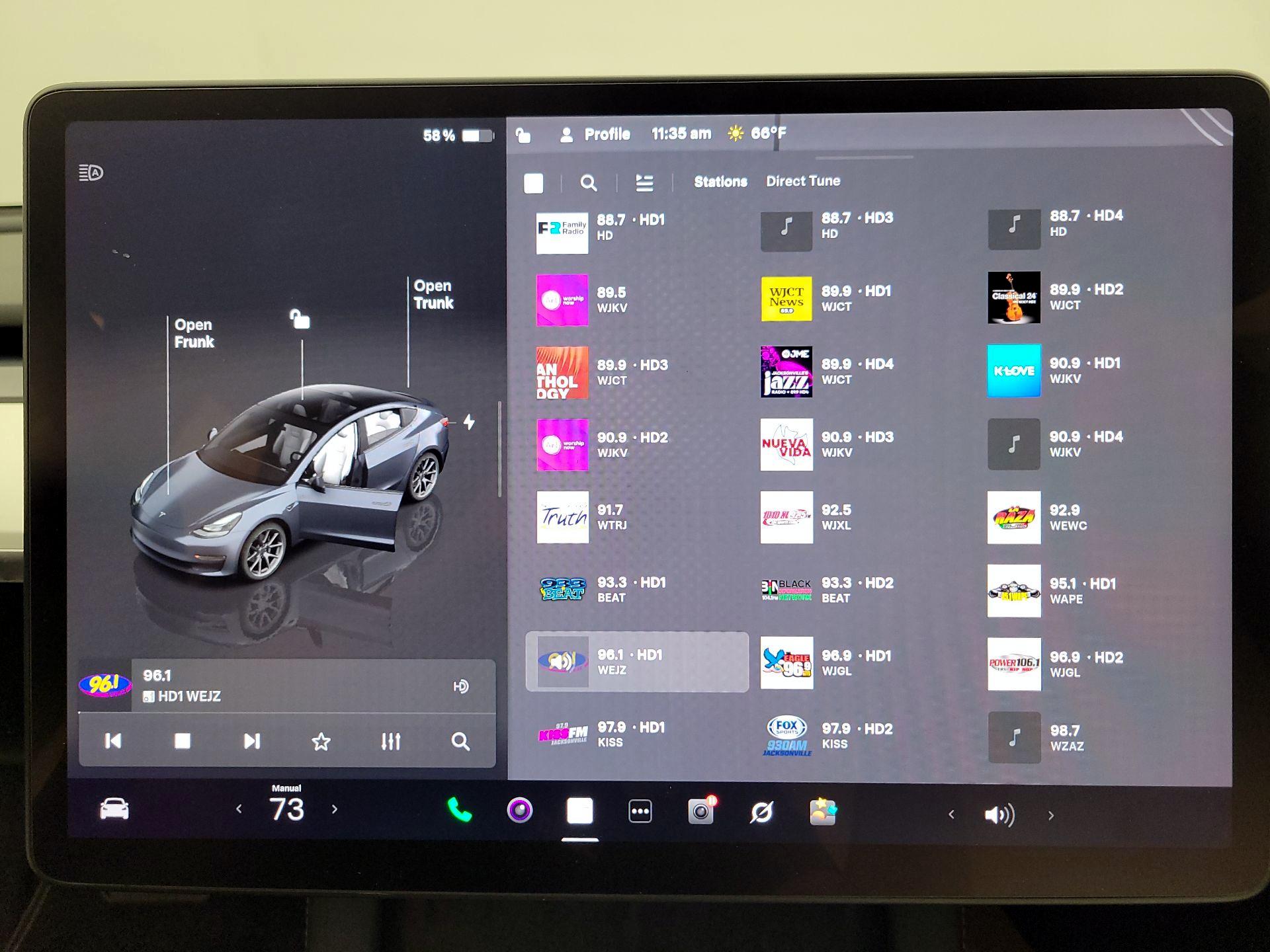1270x952 pixels.
Task: Toggle the door lock icon above the car
Action: click(301, 319)
